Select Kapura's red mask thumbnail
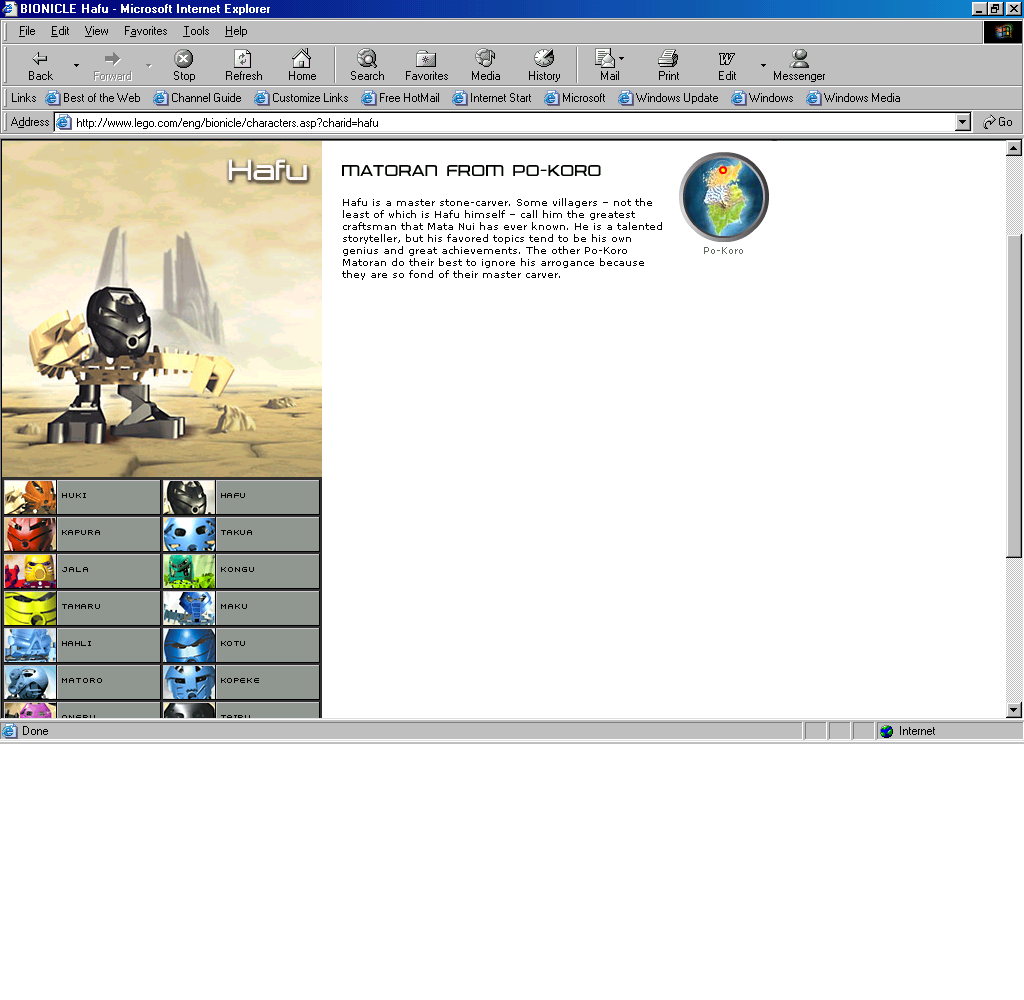This screenshot has width=1024, height=1000. click(31, 534)
